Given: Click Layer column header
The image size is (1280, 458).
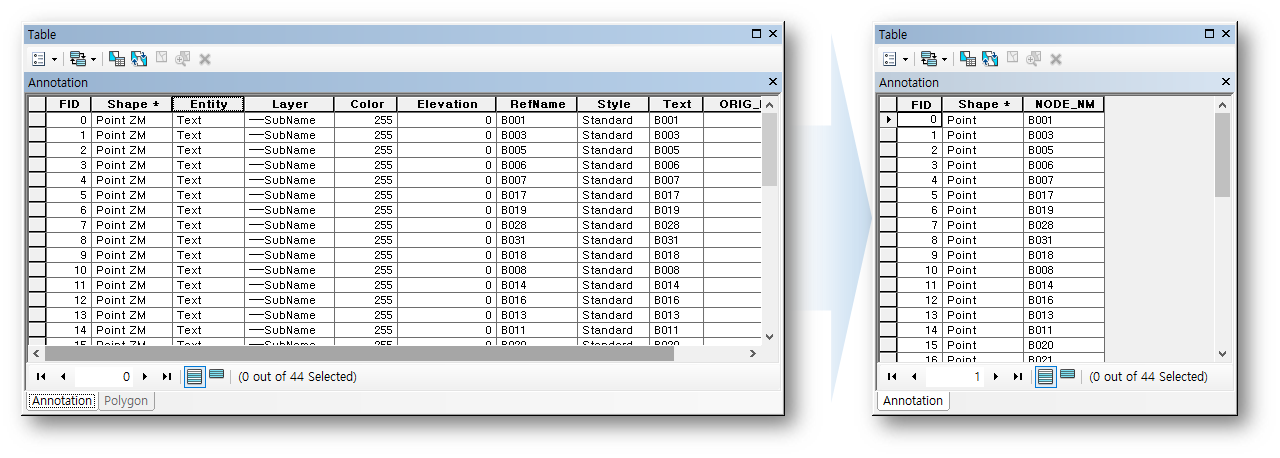Looking at the screenshot, I should tap(290, 104).
